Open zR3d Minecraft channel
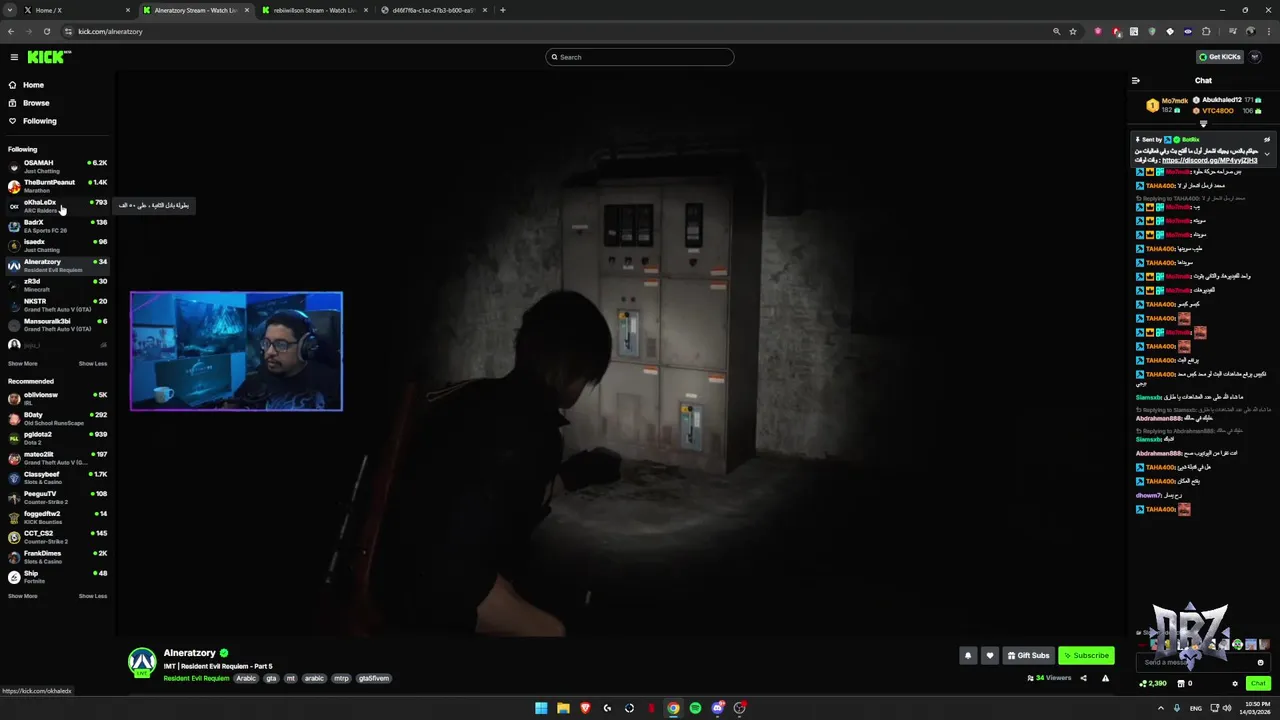1280x720 pixels. 57,285
